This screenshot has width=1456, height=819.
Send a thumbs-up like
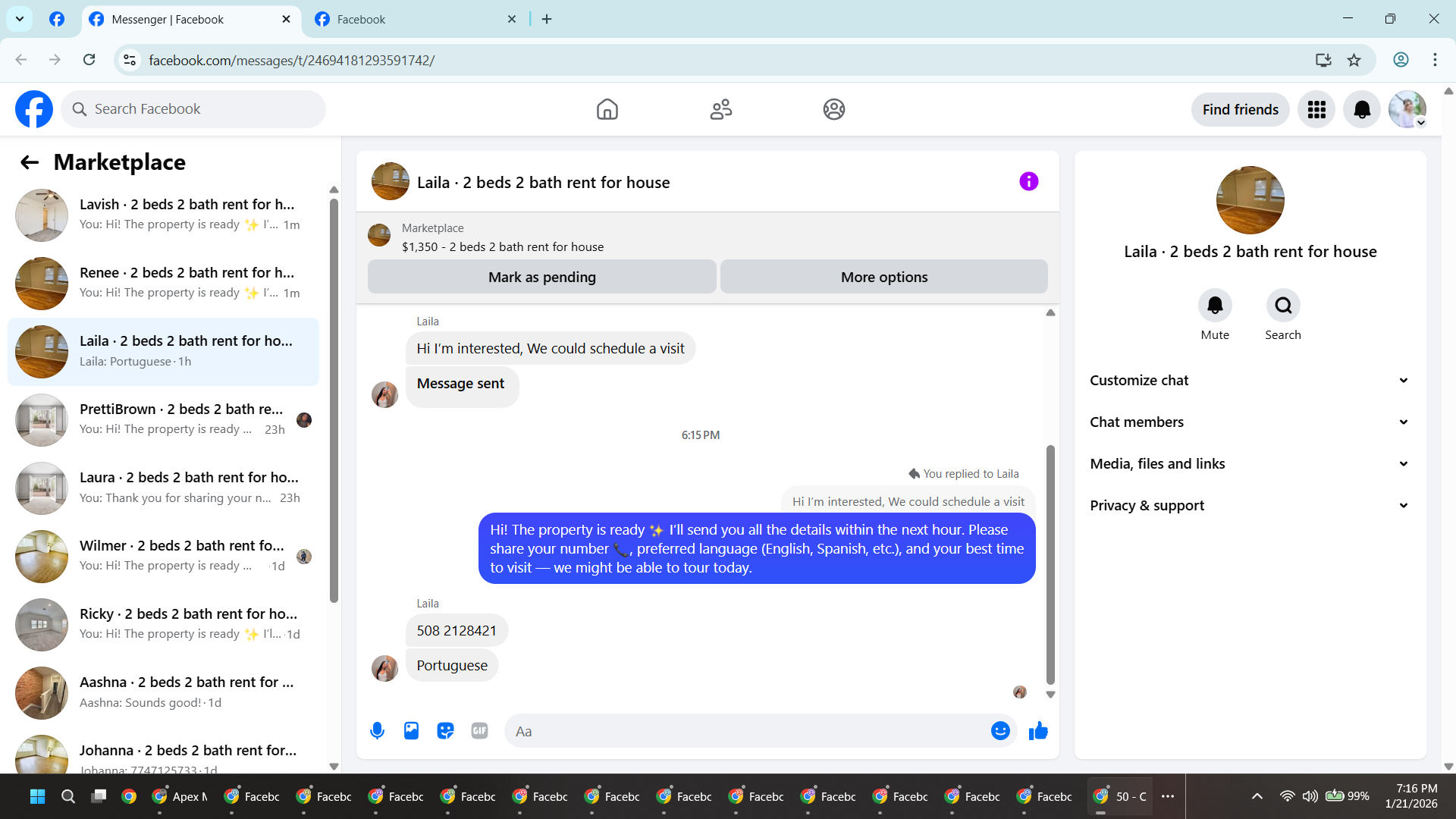(1038, 731)
